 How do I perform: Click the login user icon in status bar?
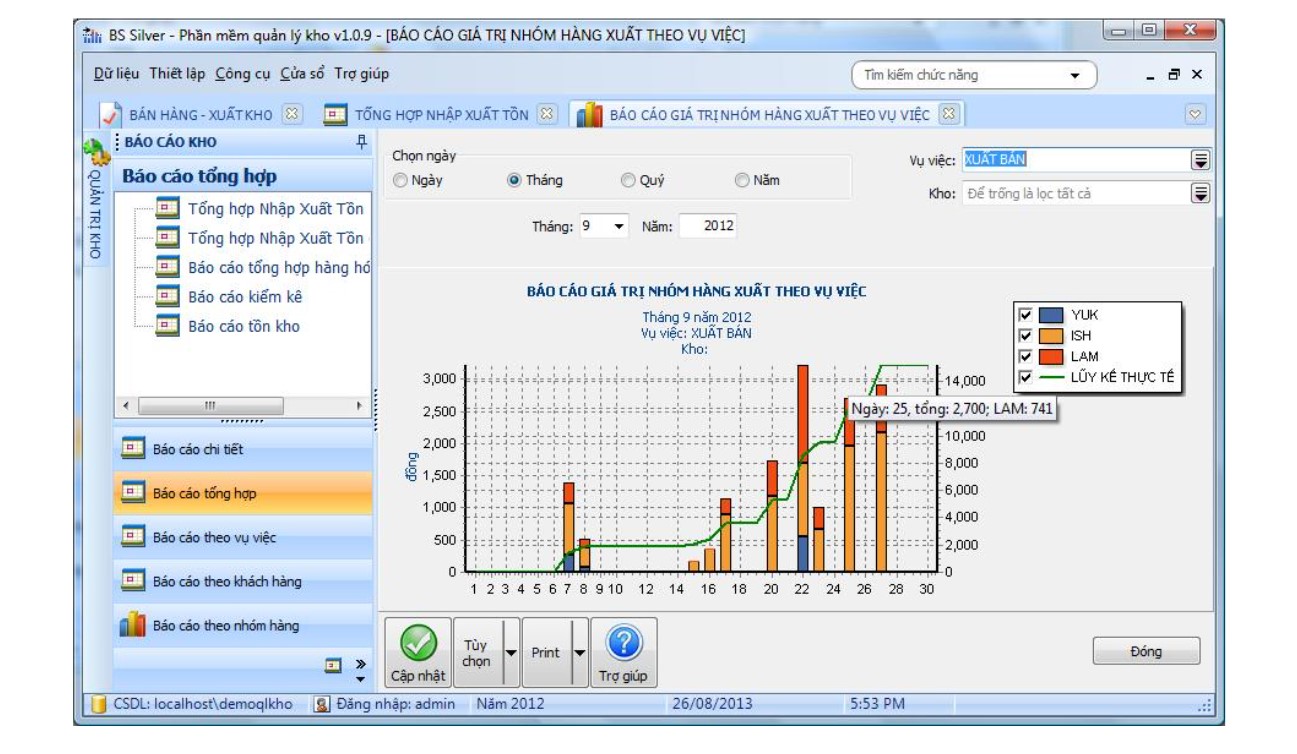[x=322, y=704]
